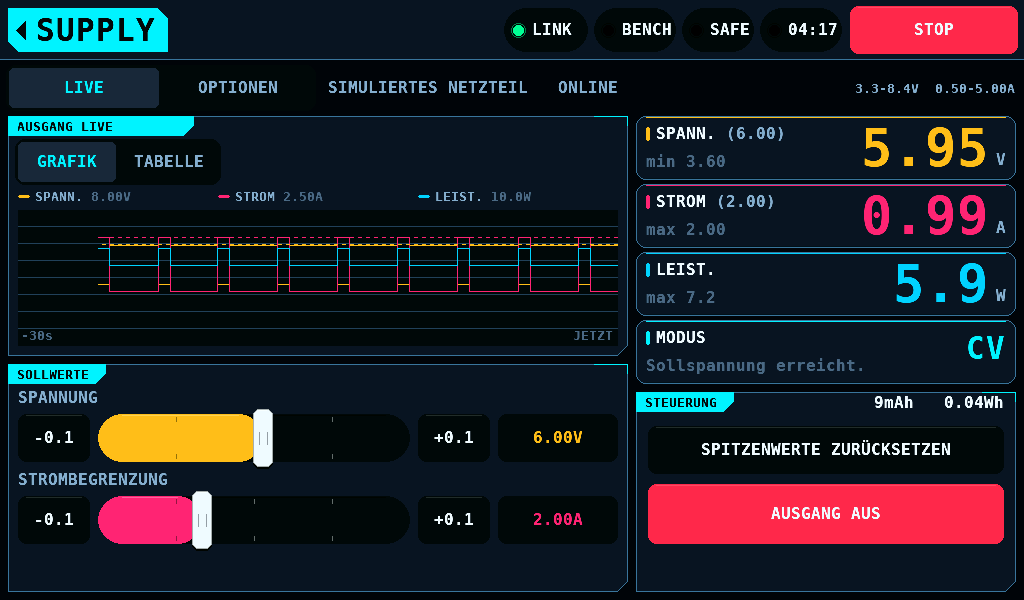The height and width of the screenshot is (600, 1024).
Task: Click the 'max 2.00' current value
Action: [686, 230]
